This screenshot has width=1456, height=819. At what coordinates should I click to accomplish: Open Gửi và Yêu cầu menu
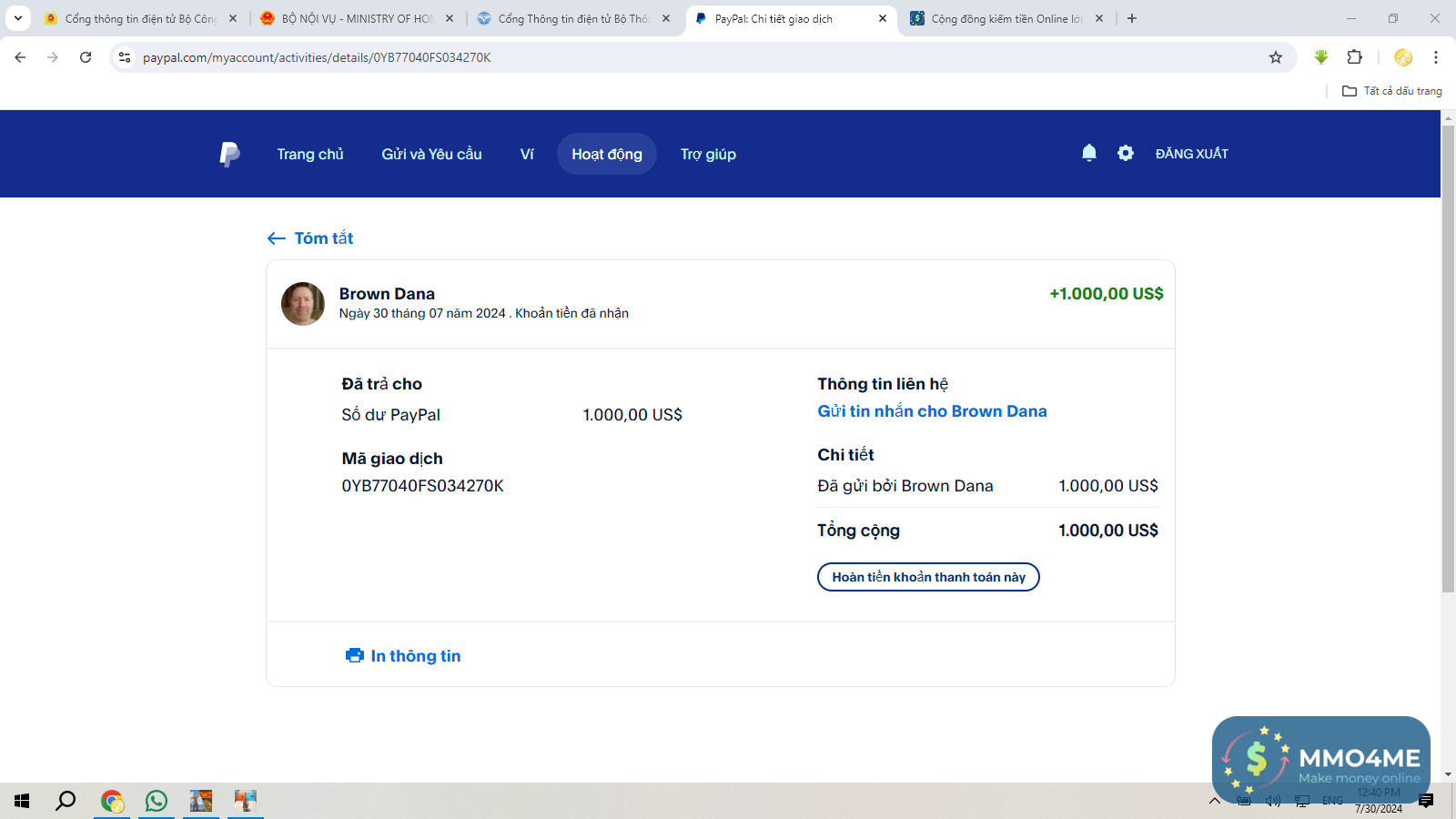point(431,154)
